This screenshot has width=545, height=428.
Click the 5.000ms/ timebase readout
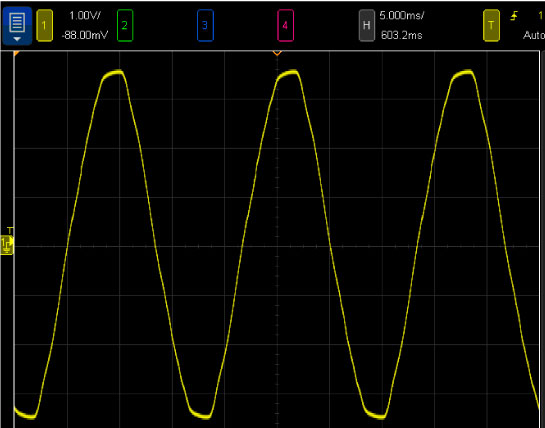(401, 16)
